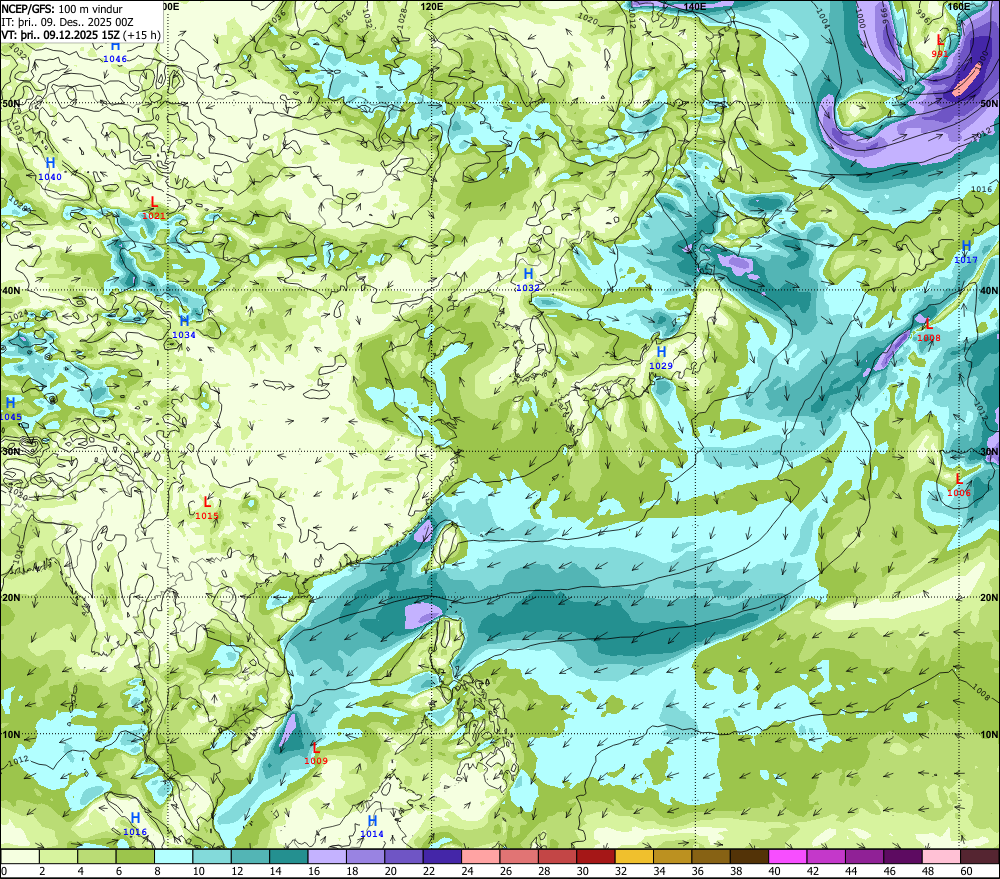This screenshot has width=1000, height=879.
Task: Select the H 1014 high pressure marker
Action: point(372,827)
